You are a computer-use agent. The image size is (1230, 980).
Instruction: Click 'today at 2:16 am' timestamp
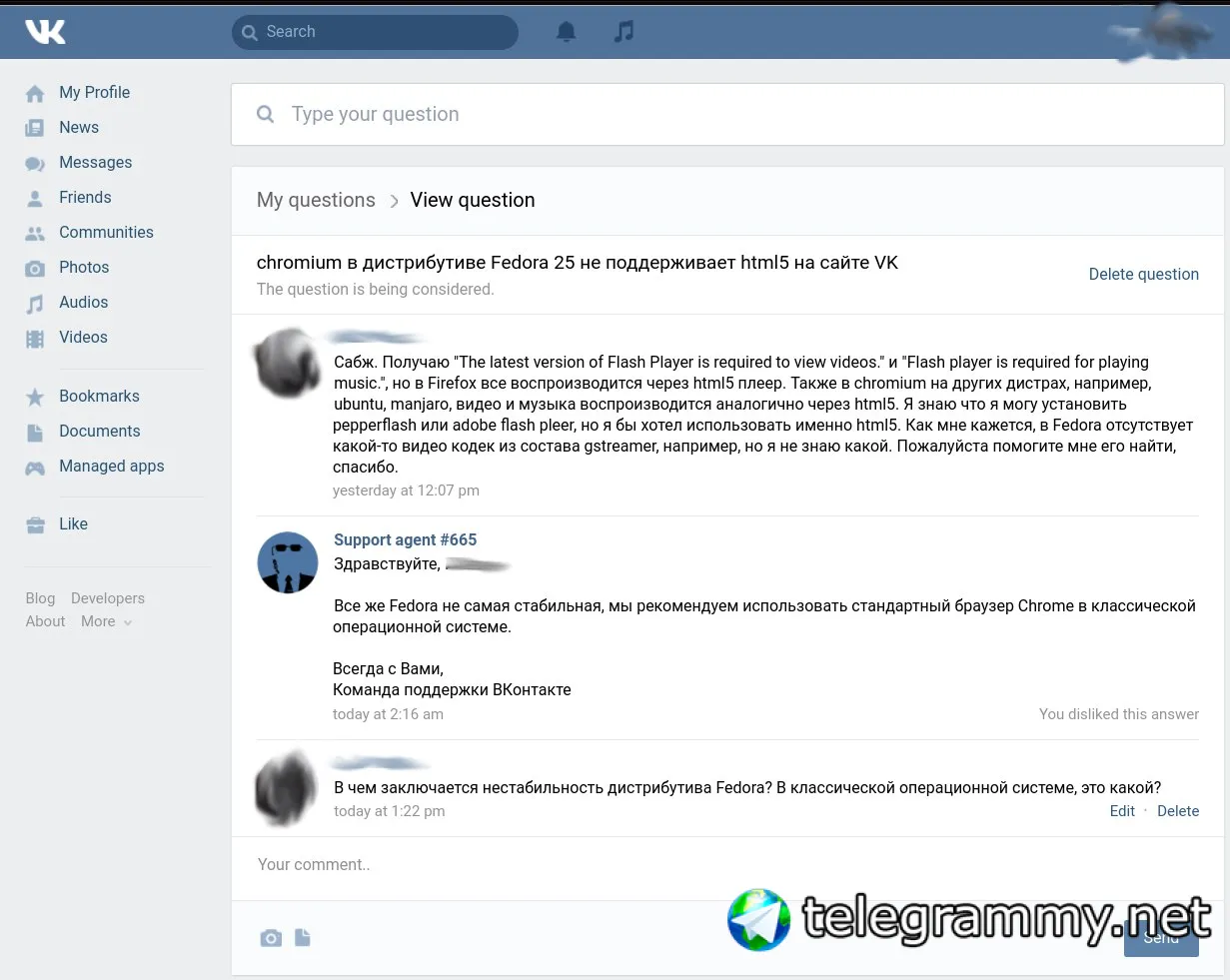pos(388,714)
